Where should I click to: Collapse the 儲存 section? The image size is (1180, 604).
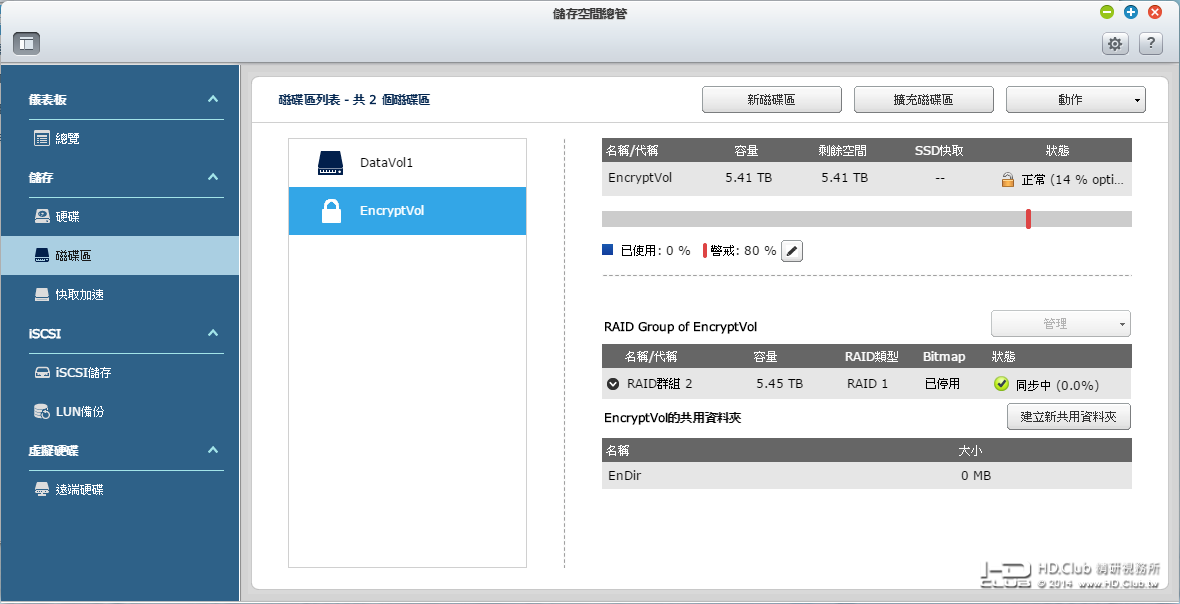pos(213,178)
